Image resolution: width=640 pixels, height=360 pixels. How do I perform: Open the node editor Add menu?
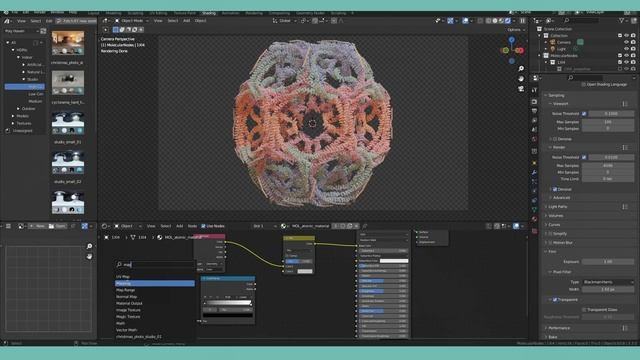[180, 226]
